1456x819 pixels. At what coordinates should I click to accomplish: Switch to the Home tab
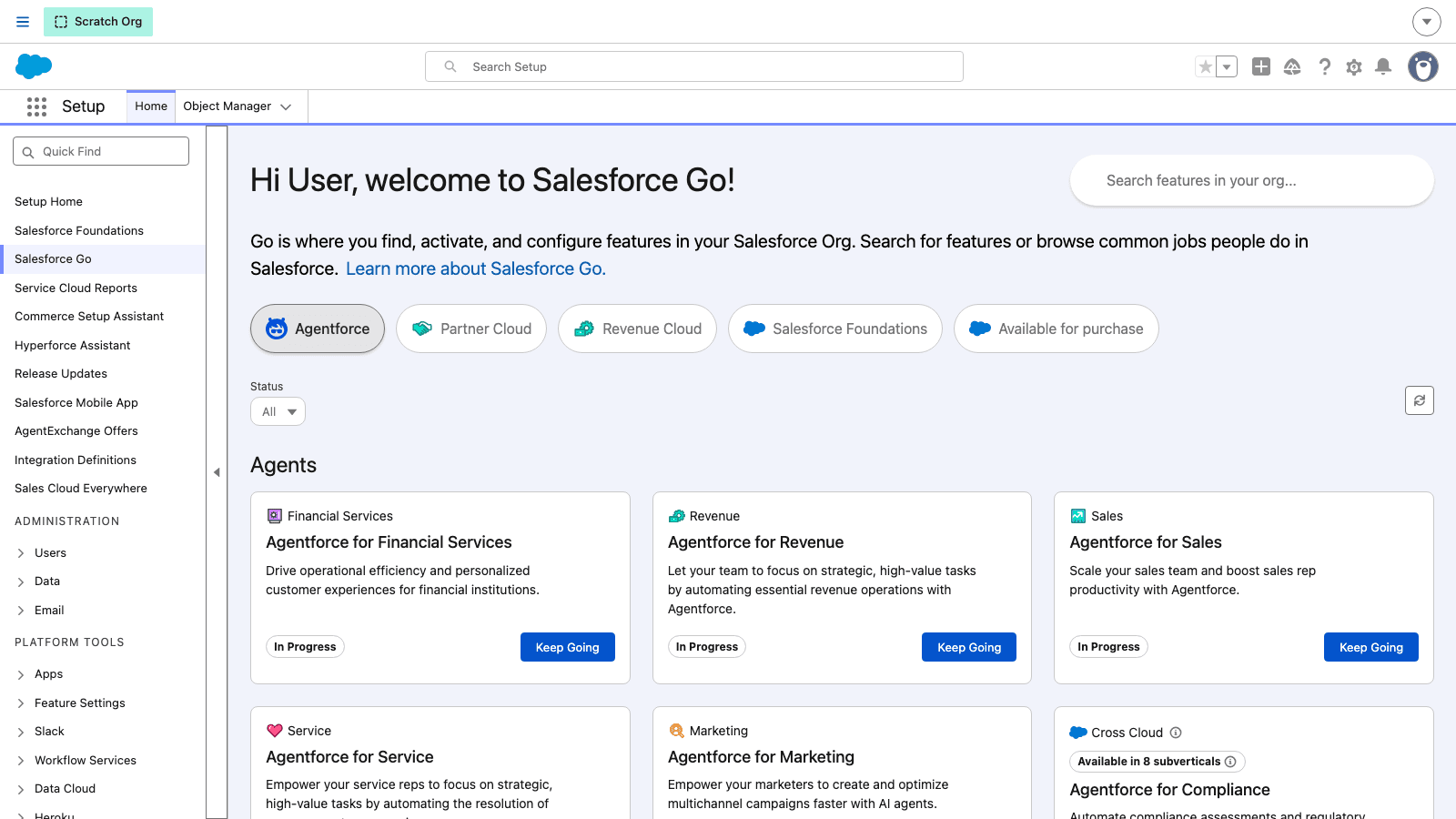(151, 106)
